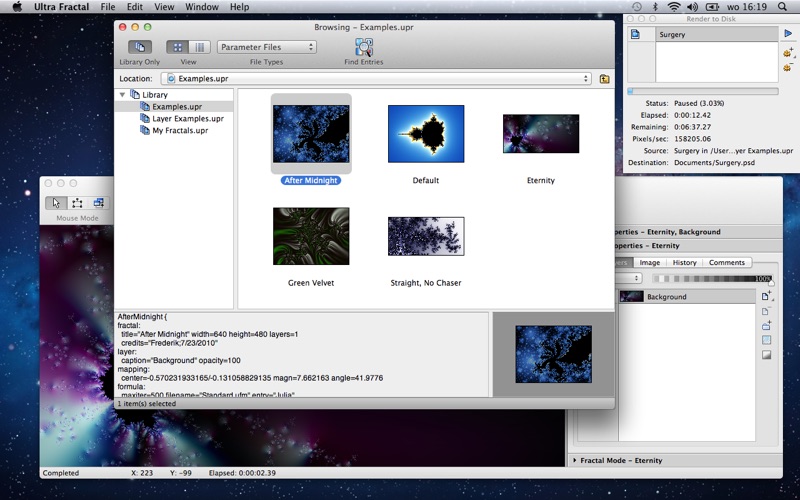The image size is (800, 500).
Task: Click the render progress bar
Action: pyautogui.click(x=703, y=91)
